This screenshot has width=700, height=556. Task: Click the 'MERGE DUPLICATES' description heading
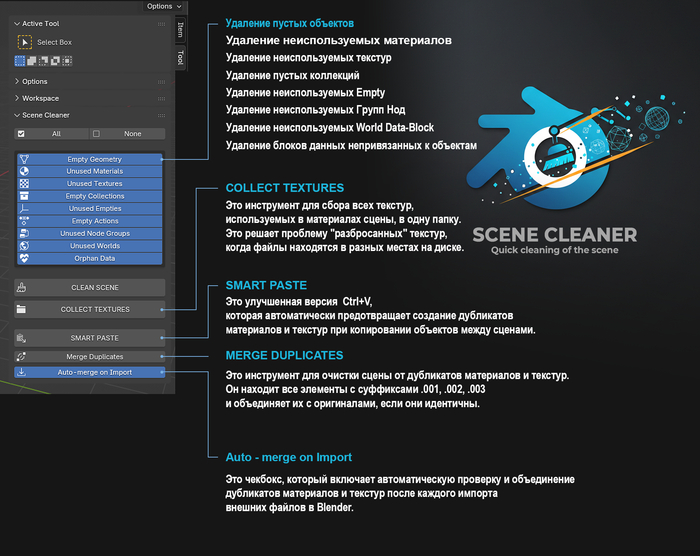click(x=284, y=355)
